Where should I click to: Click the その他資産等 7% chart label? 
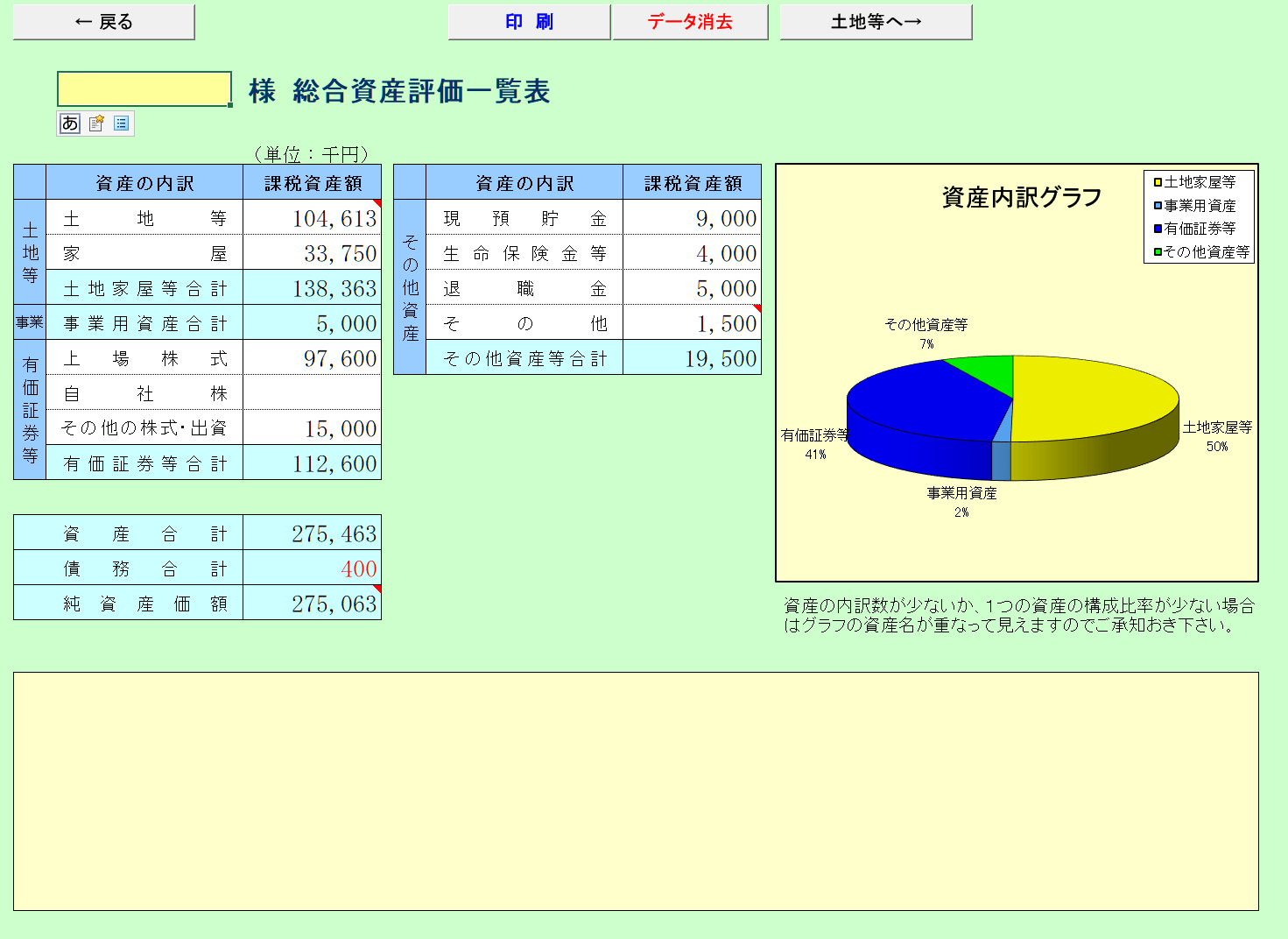pyautogui.click(x=926, y=333)
